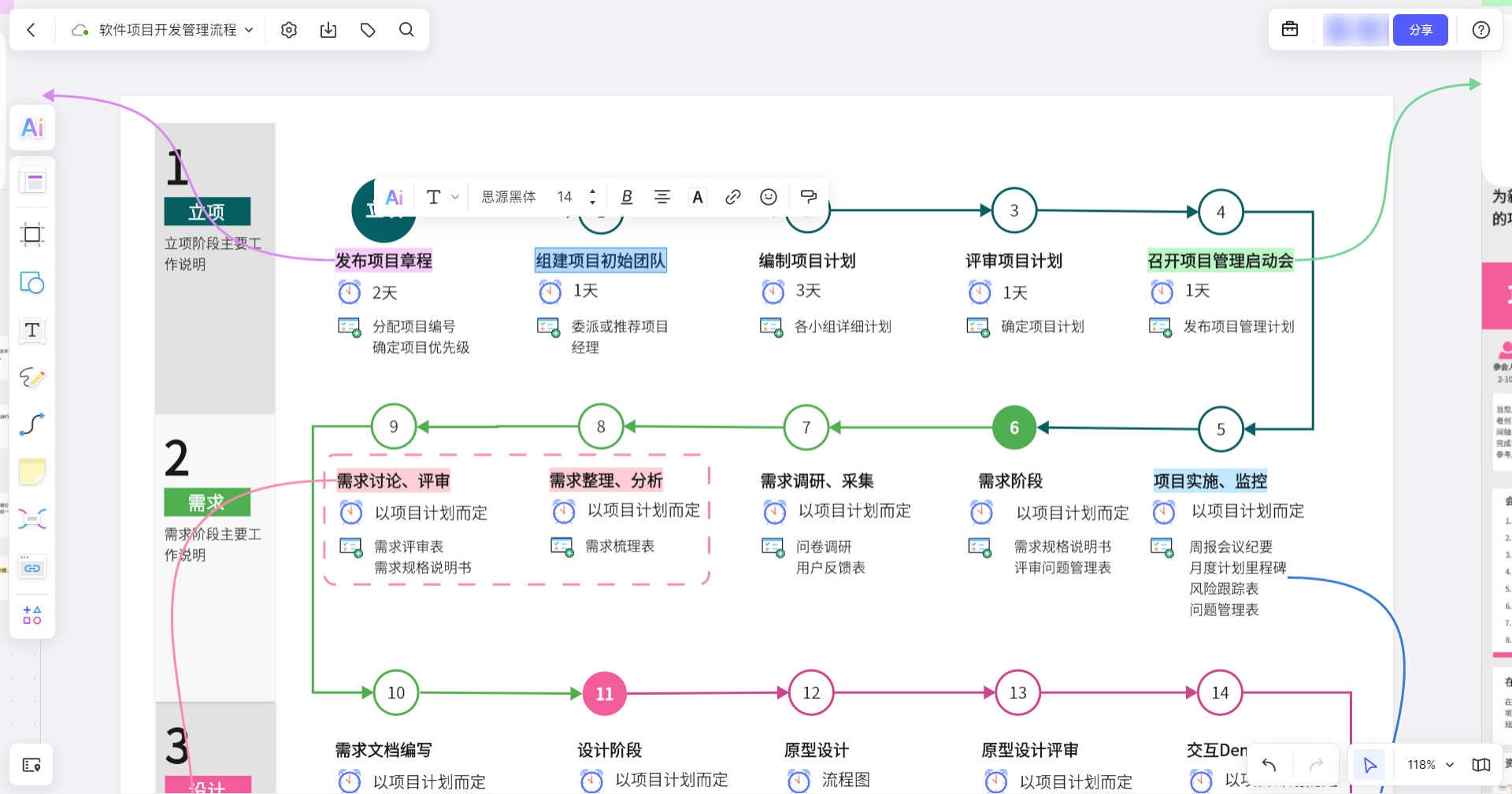
Task: Select the Frame tool in the sidebar
Action: [31, 234]
